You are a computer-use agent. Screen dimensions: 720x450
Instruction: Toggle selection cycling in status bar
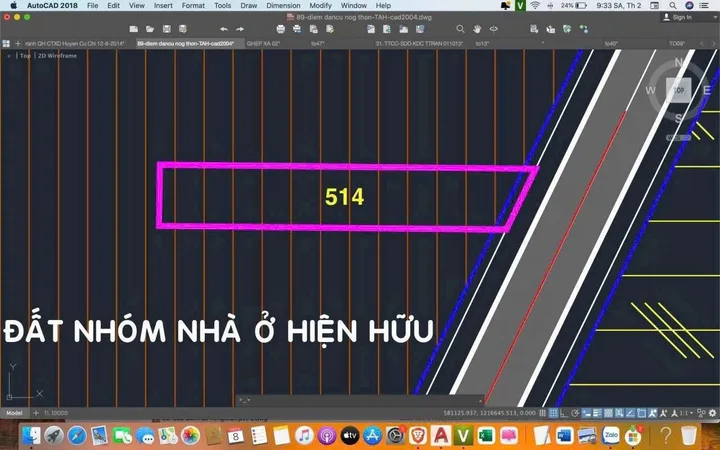(619, 413)
